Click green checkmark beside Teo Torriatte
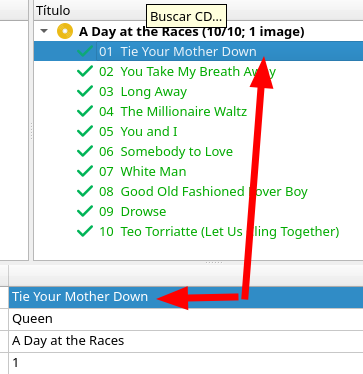 click(x=85, y=231)
